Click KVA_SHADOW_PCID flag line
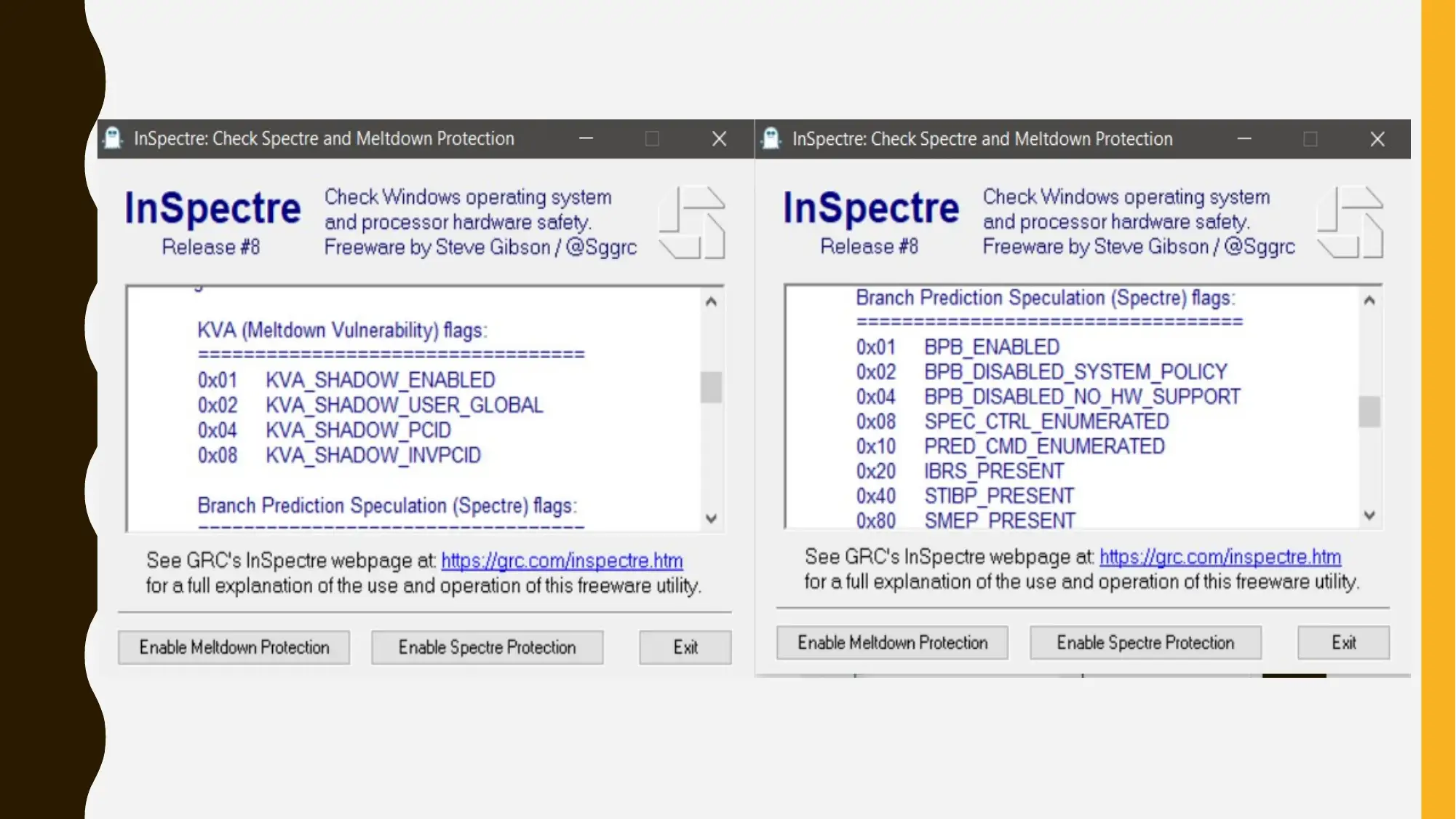The width and height of the screenshot is (1456, 819). 324,430
